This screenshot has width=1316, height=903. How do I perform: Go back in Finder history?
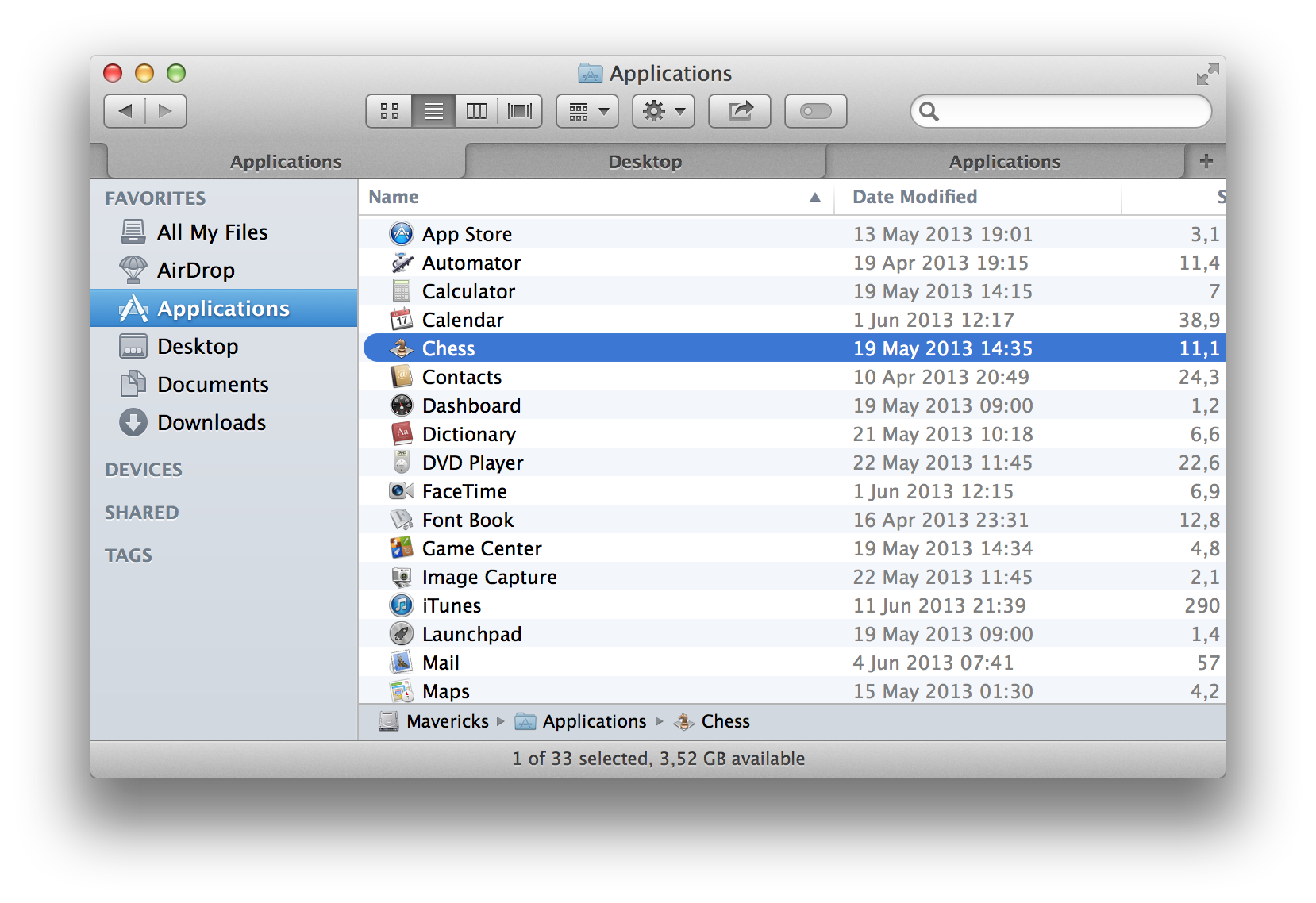125,111
